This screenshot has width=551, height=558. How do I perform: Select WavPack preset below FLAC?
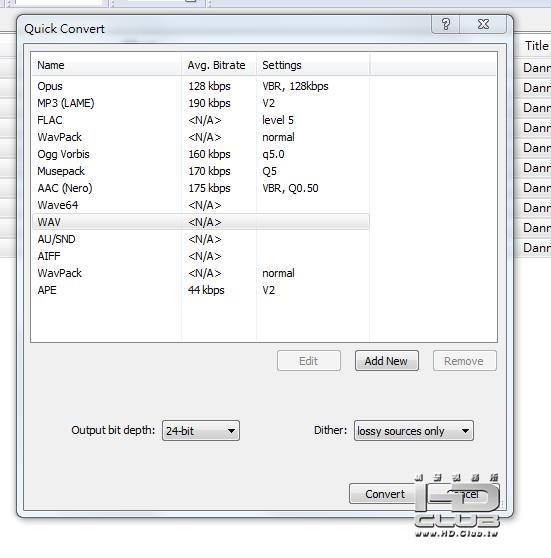[201, 137]
